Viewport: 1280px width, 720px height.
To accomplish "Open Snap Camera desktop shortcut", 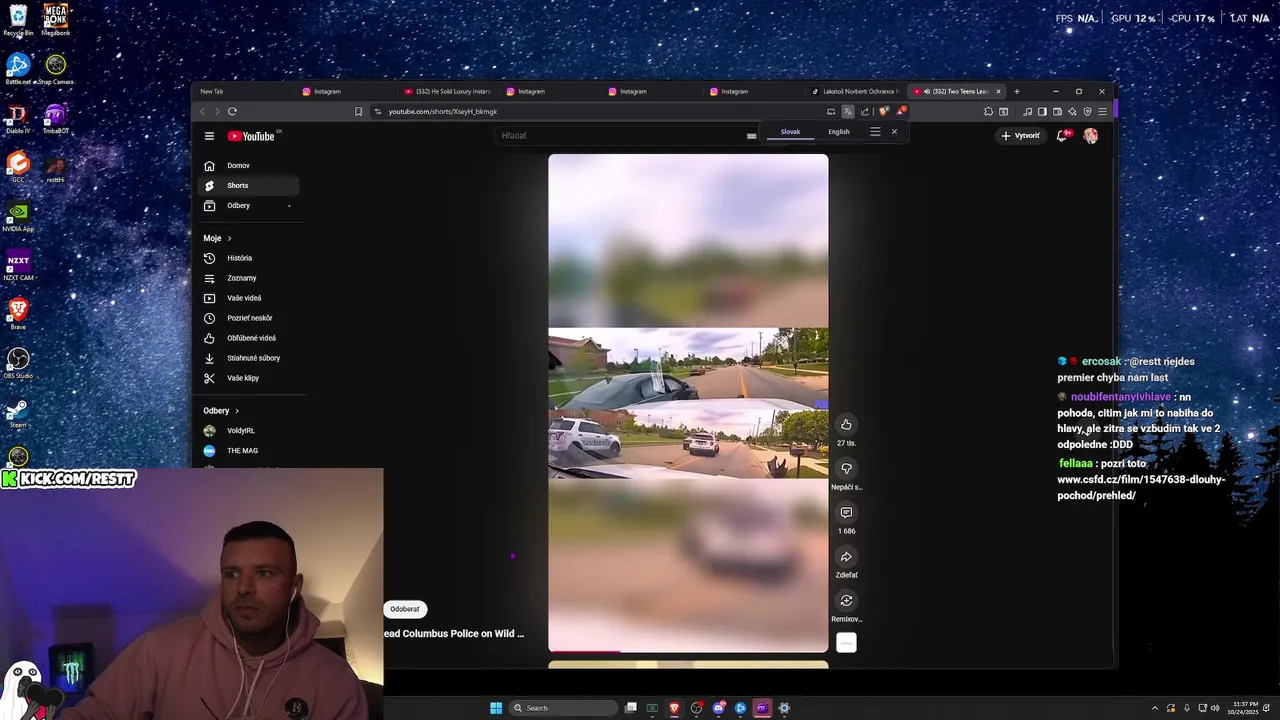I will [x=56, y=69].
